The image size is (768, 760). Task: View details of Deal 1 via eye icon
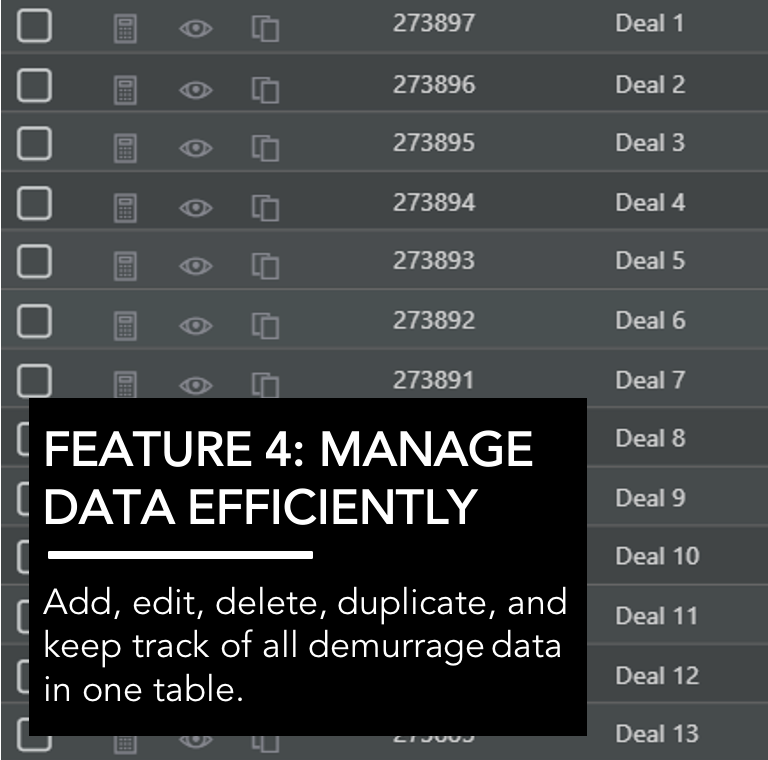(x=195, y=29)
